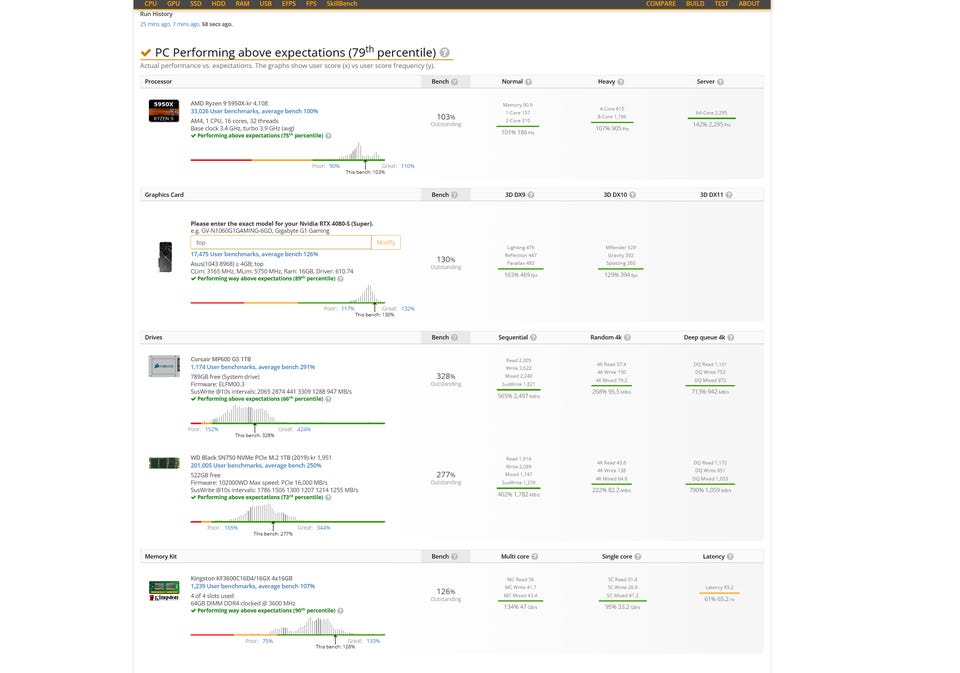This screenshot has width=960, height=673.
Task: Click the Corsair MP600 GS 1TB title
Action: pos(221,359)
